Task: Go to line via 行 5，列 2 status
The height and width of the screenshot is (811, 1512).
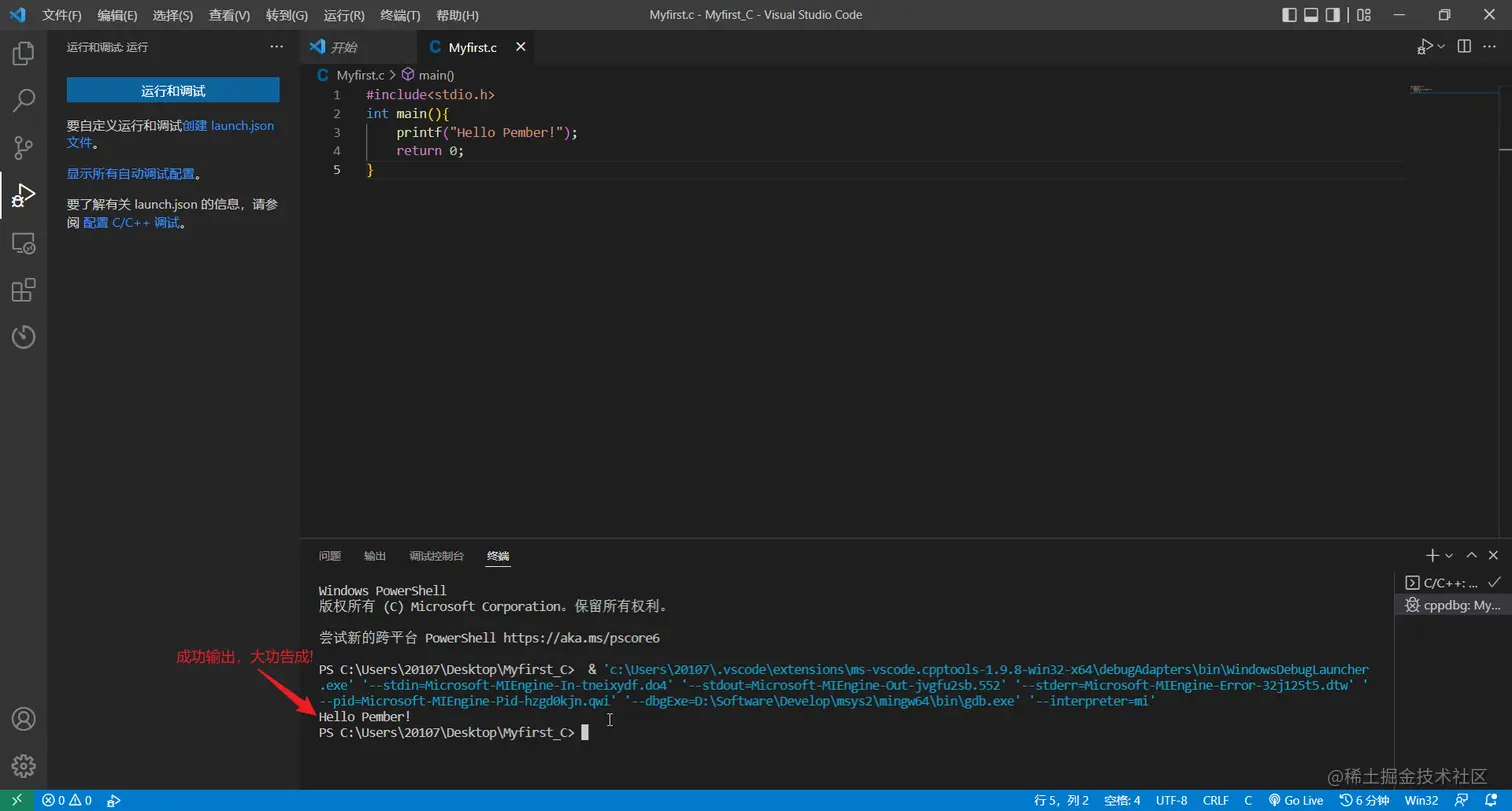Action: [x=1062, y=800]
